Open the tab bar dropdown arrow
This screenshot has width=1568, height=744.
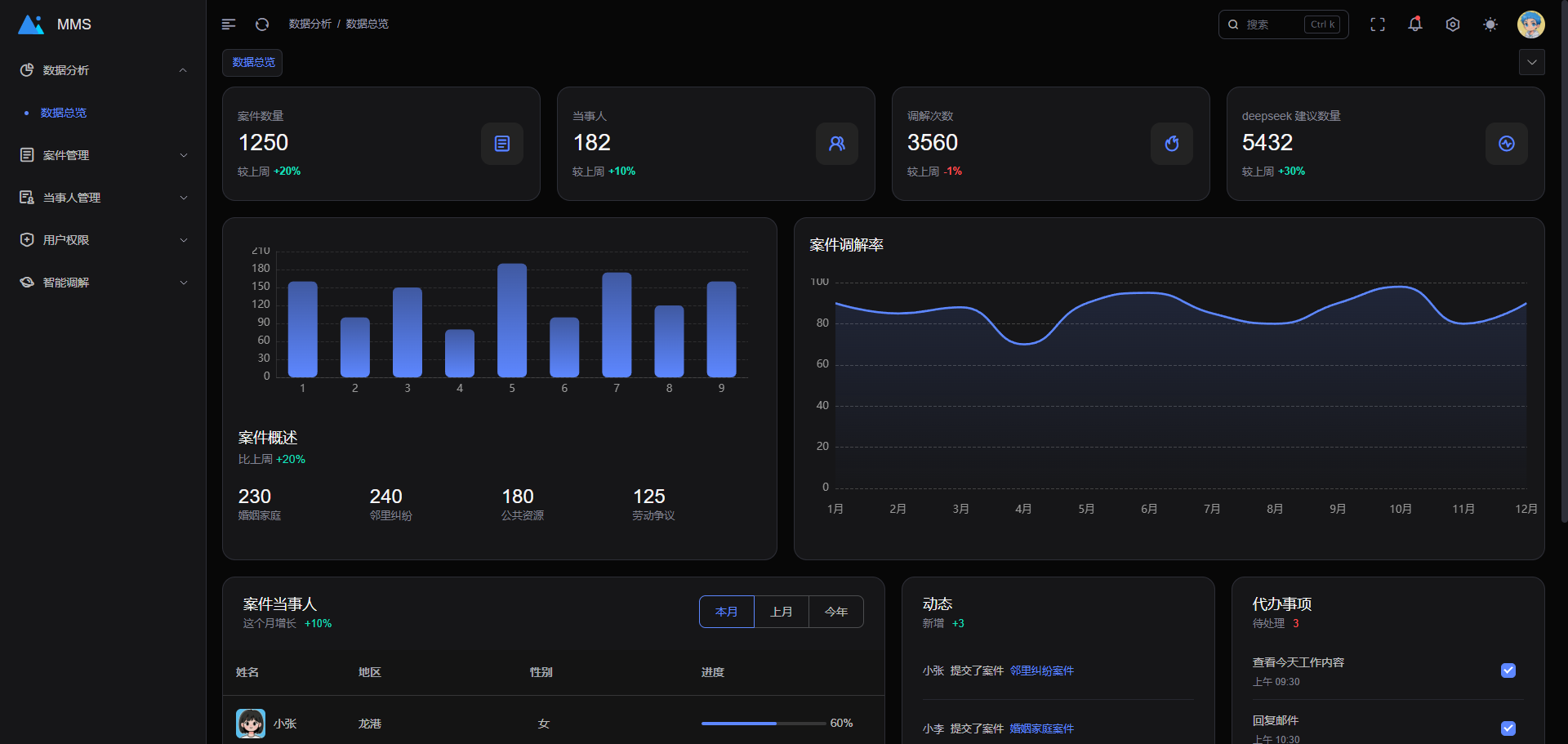coord(1532,62)
